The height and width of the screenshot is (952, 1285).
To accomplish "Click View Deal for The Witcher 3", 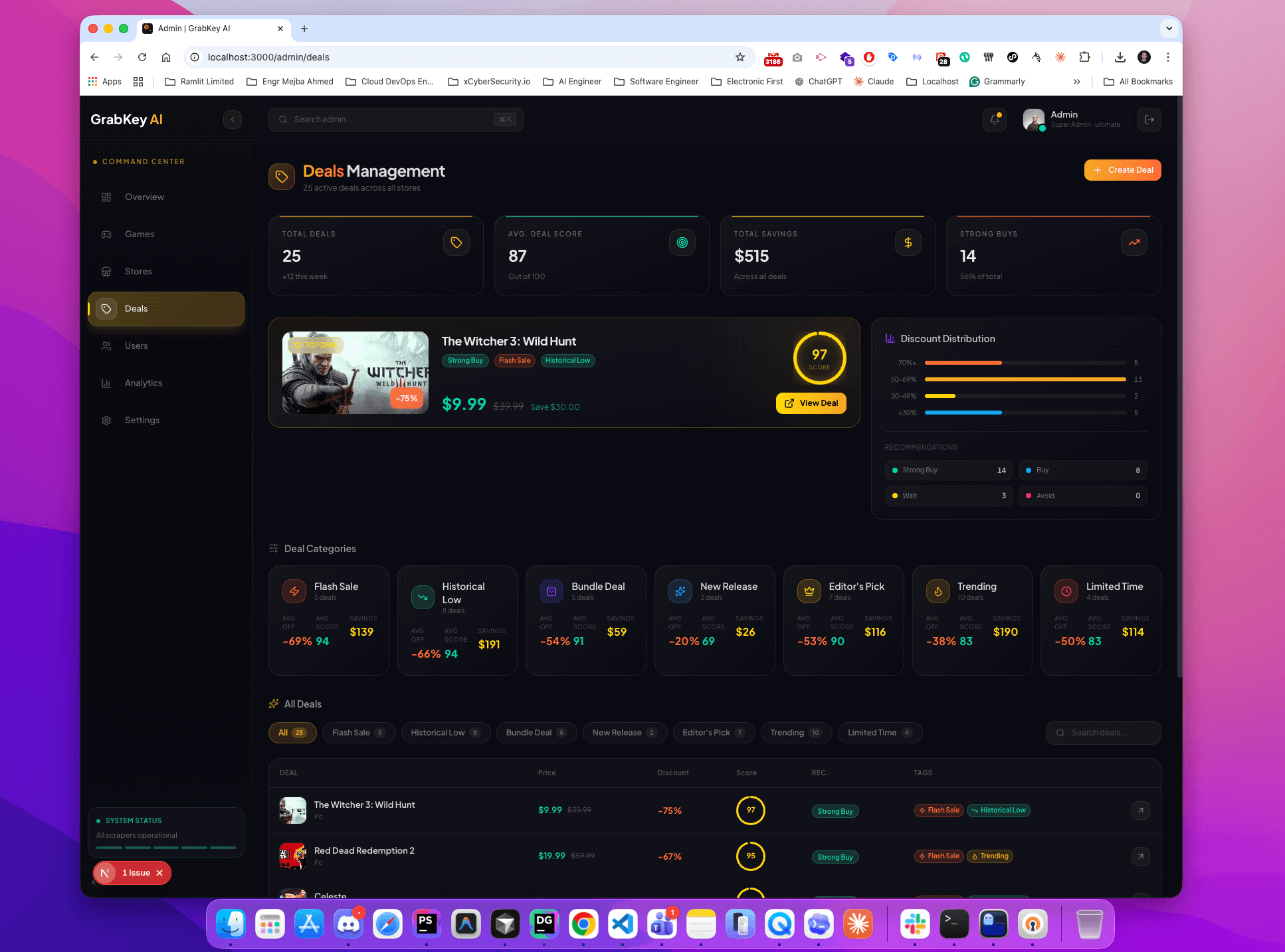I will click(x=811, y=403).
